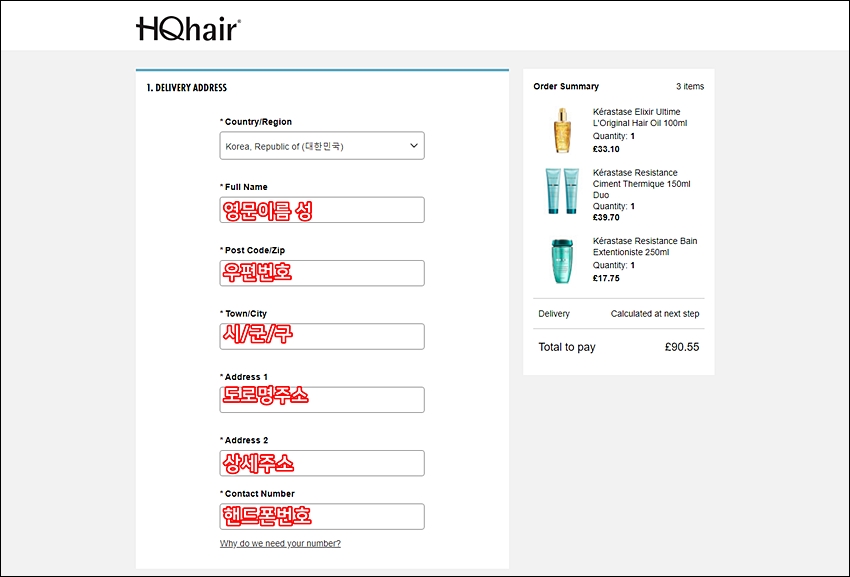Click 'Calculated at next step' delivery text

[x=655, y=314]
